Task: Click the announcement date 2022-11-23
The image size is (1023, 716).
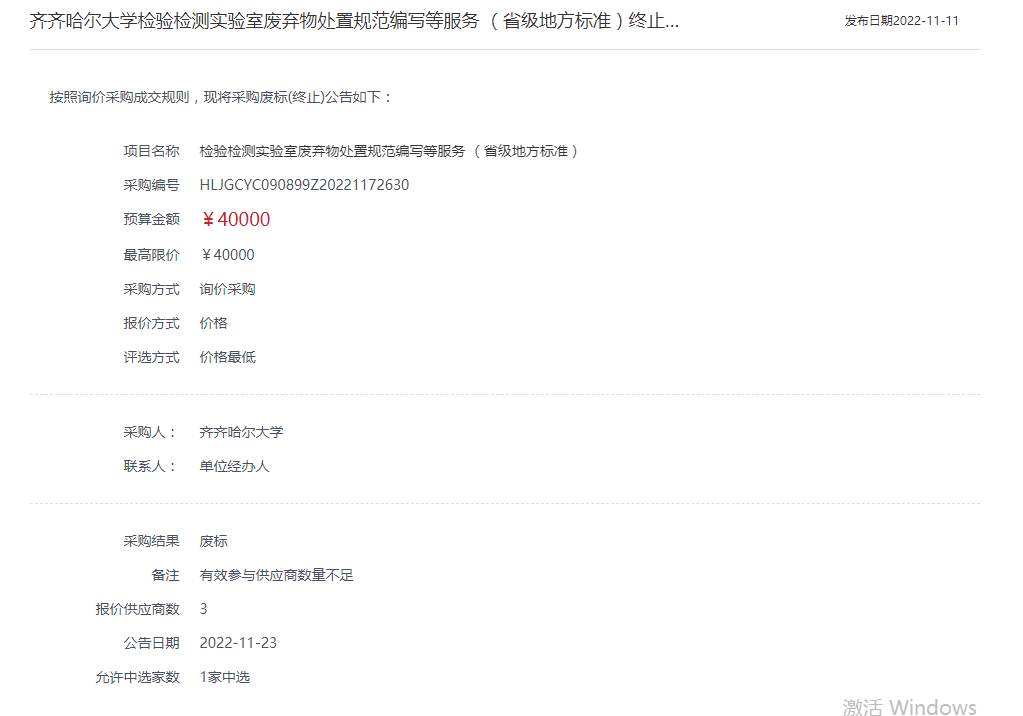Action: (x=242, y=643)
